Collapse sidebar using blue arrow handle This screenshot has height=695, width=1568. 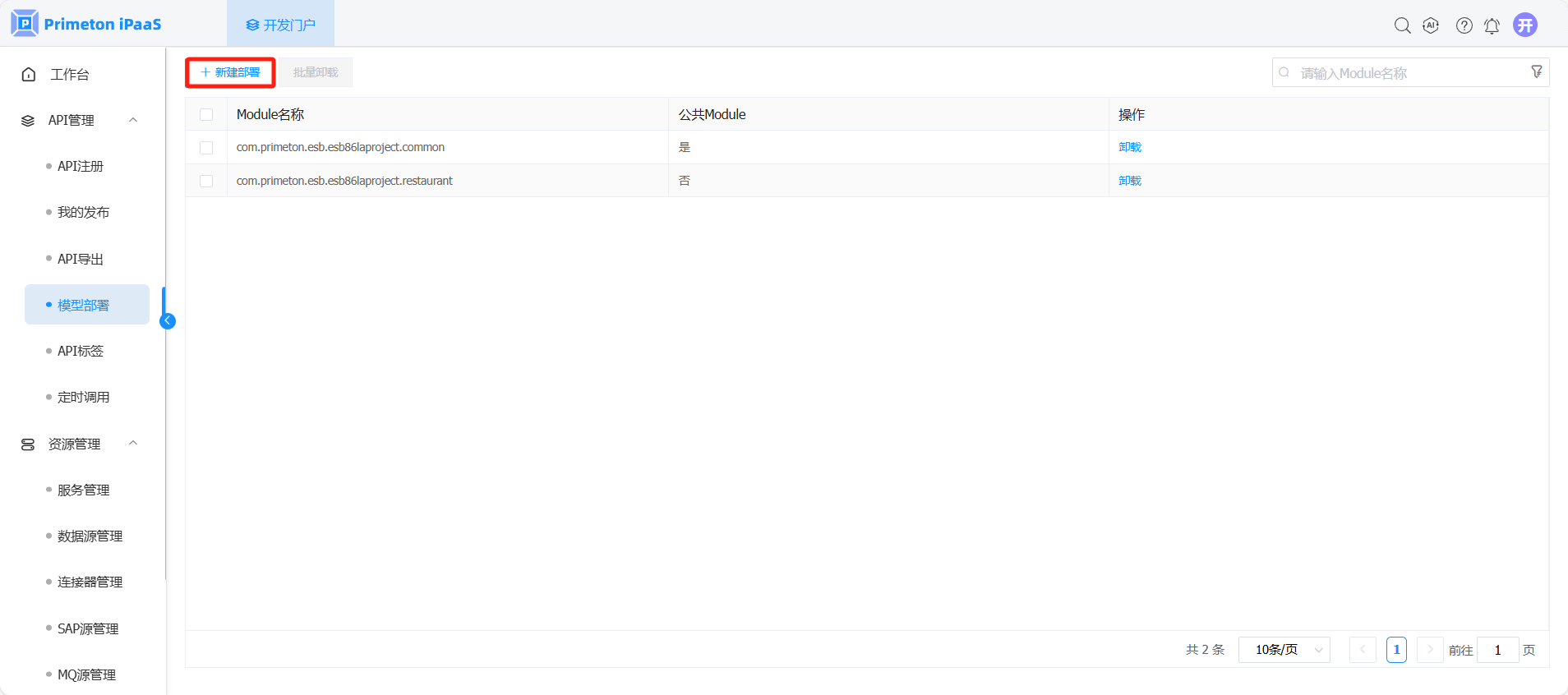point(168,321)
